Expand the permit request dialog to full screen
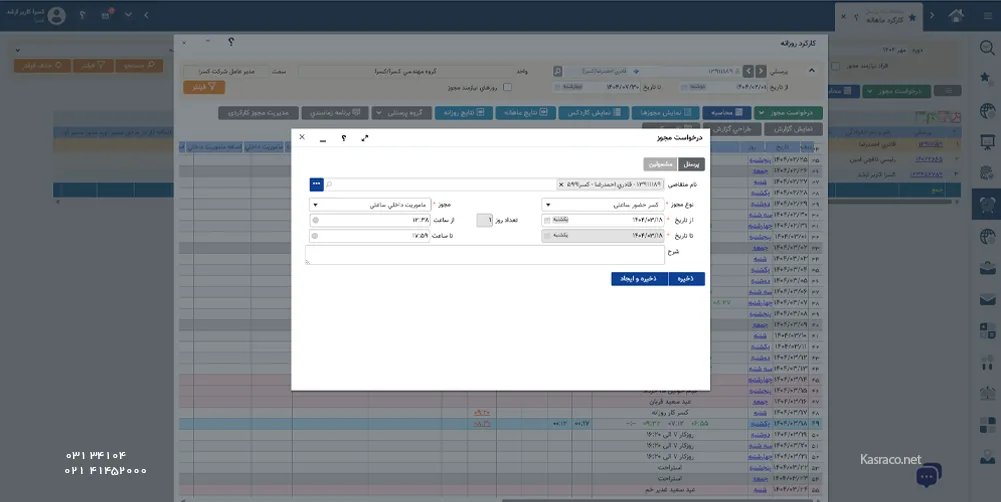The height and width of the screenshot is (502, 1001). (365, 138)
